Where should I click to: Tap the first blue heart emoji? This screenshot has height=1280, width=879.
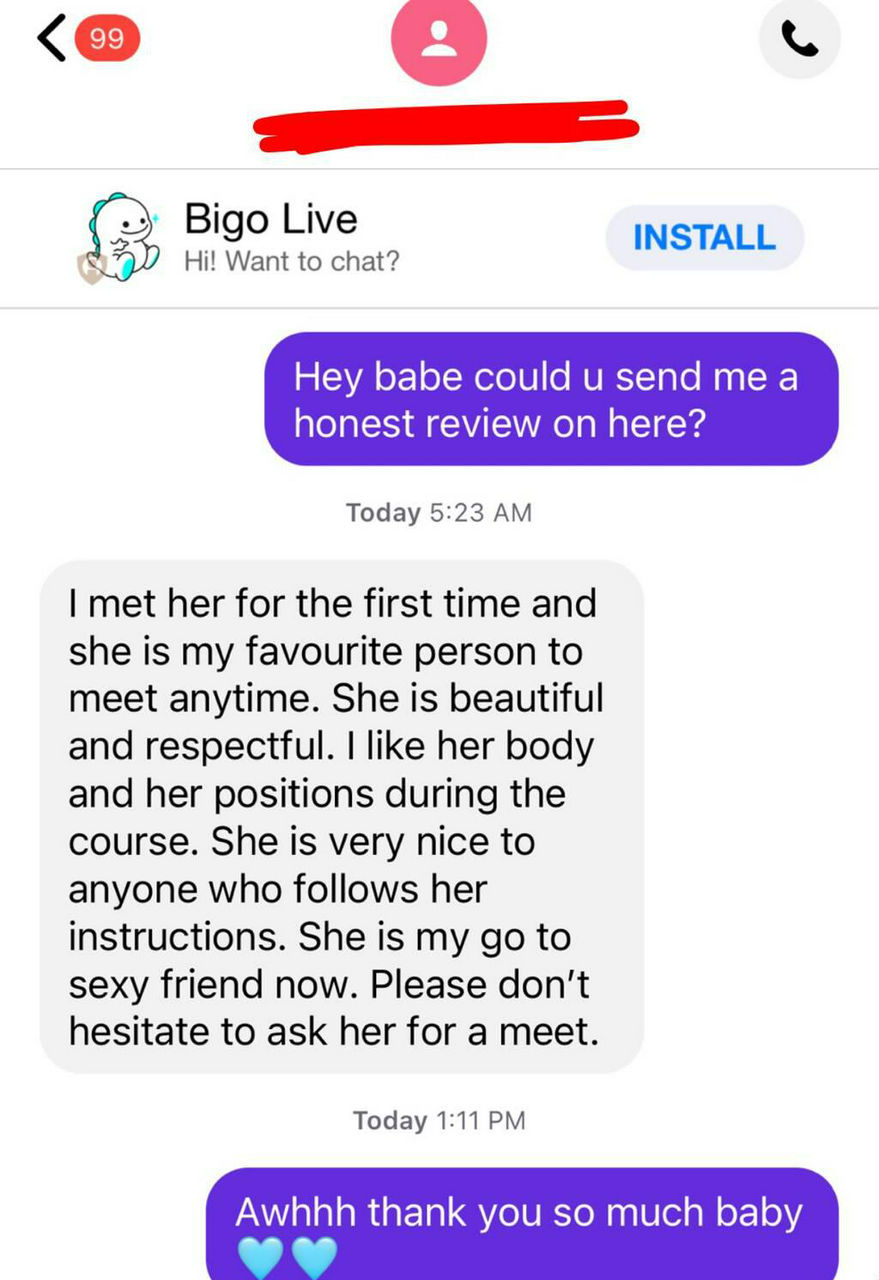pyautogui.click(x=259, y=1257)
